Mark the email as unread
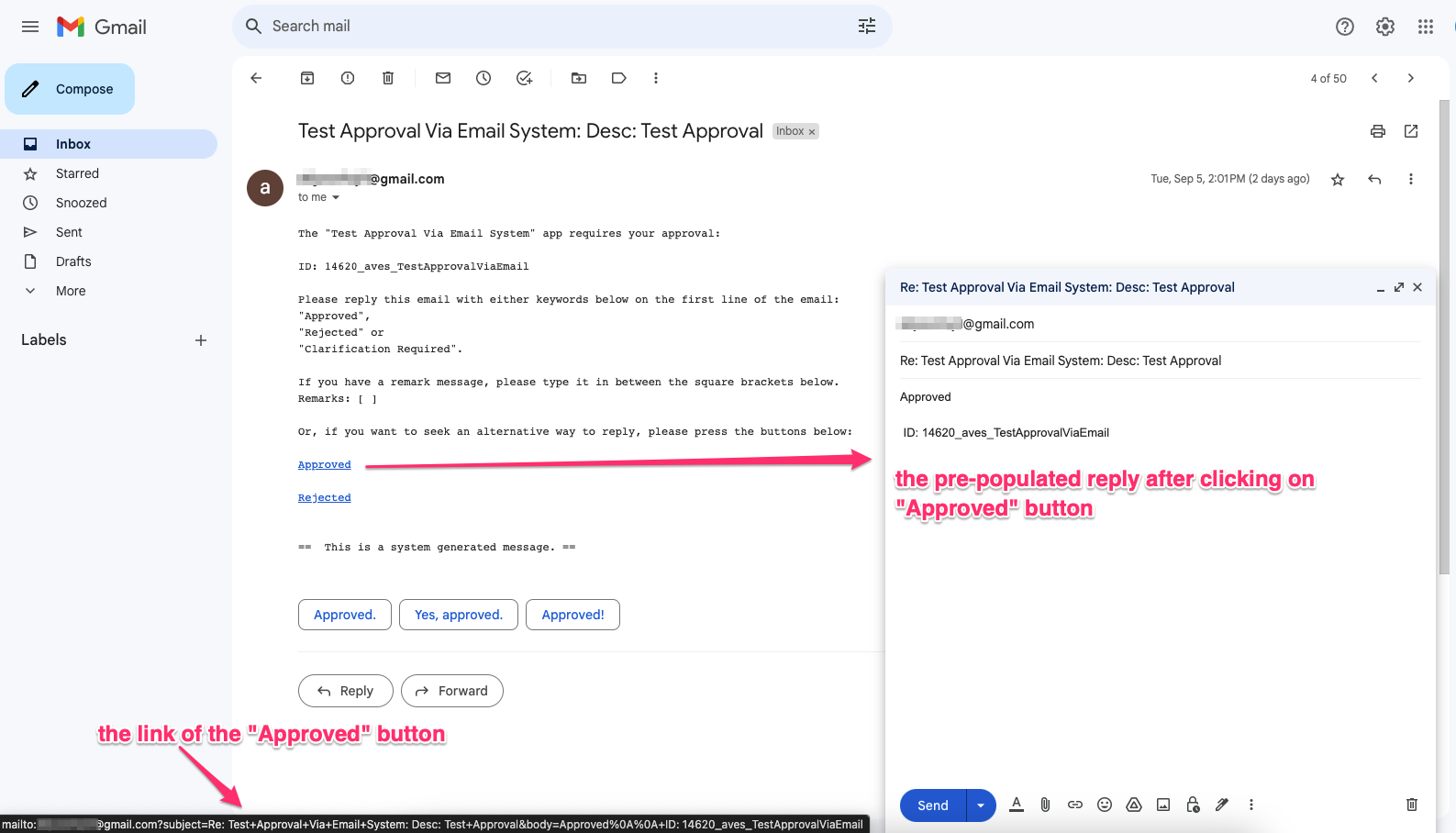This screenshot has height=833, width=1456. click(x=443, y=78)
